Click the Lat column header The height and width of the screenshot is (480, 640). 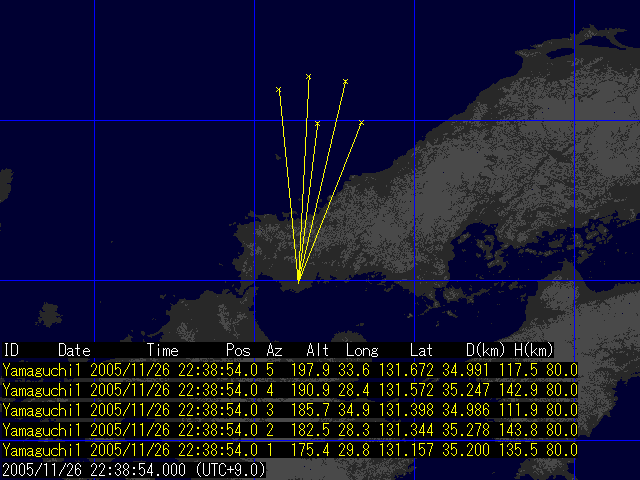pyautogui.click(x=422, y=351)
